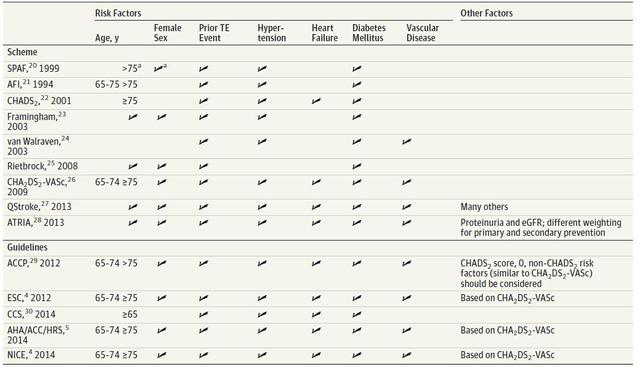Click the Scheme section heading
The width and height of the screenshot is (640, 367).
pos(22,52)
